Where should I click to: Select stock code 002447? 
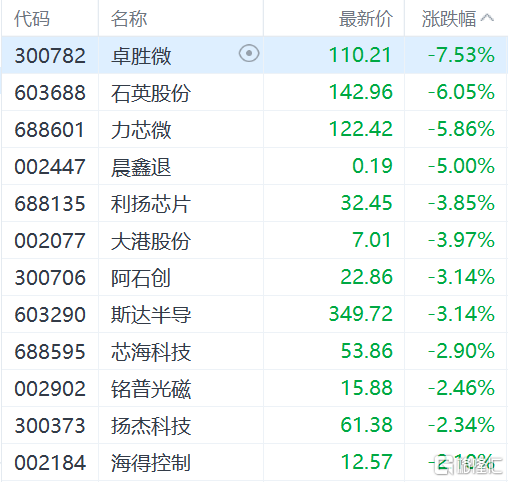click(x=50, y=166)
